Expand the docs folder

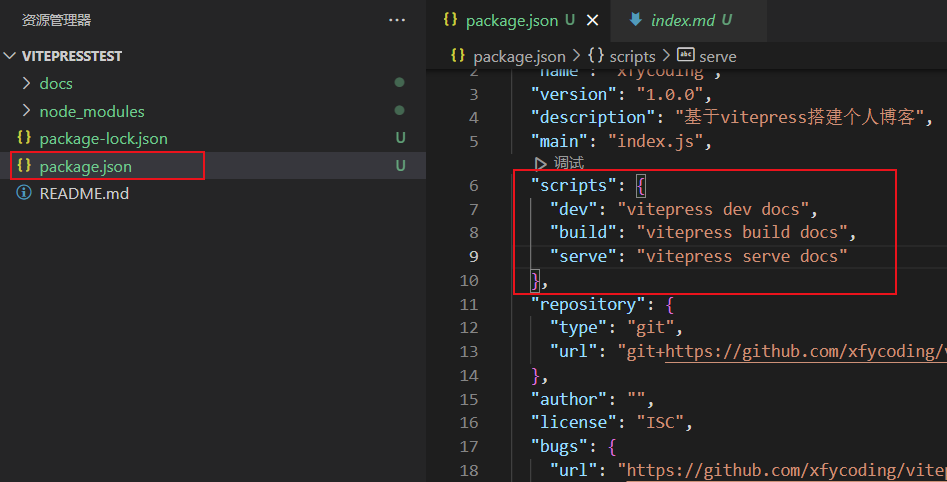tap(26, 83)
